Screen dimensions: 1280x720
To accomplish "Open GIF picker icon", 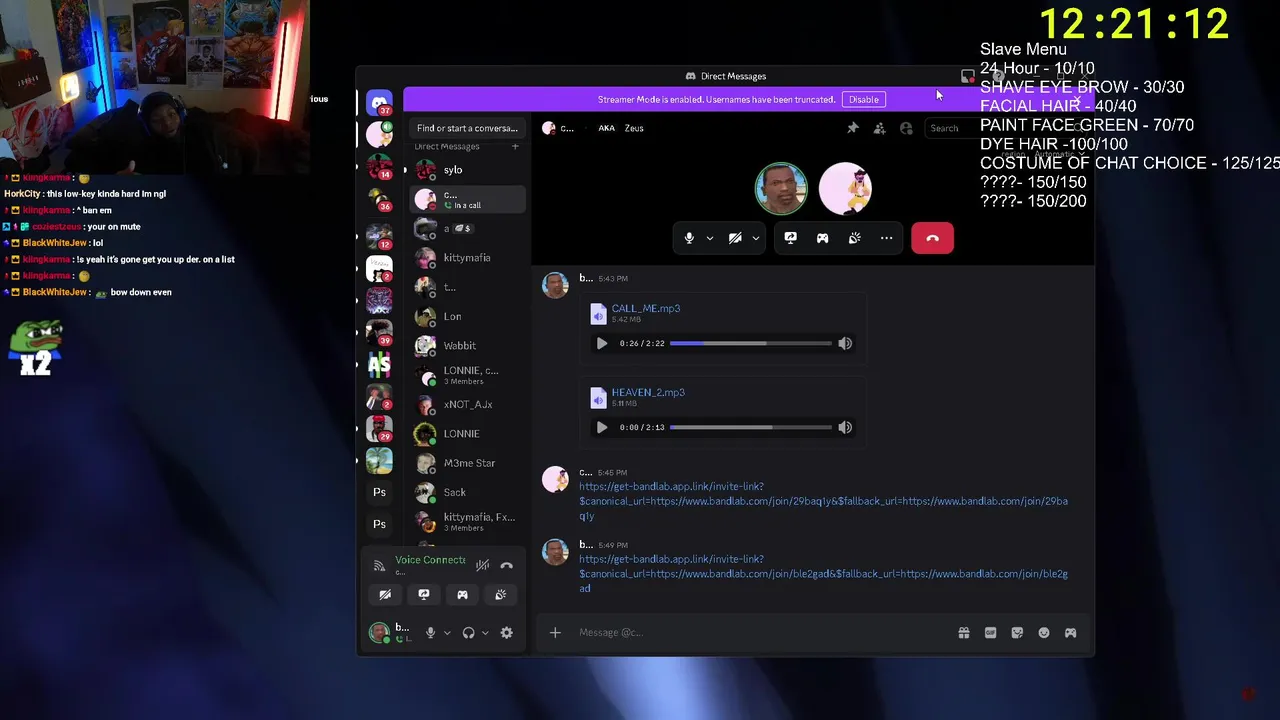I will coord(990,632).
